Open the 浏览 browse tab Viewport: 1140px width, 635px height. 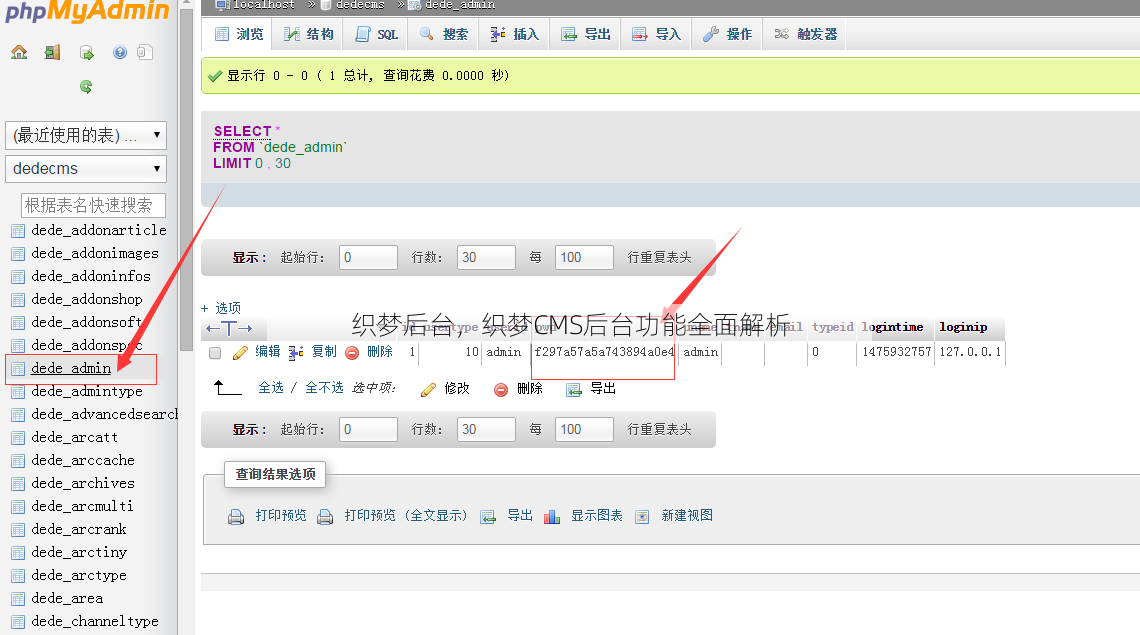(238, 34)
